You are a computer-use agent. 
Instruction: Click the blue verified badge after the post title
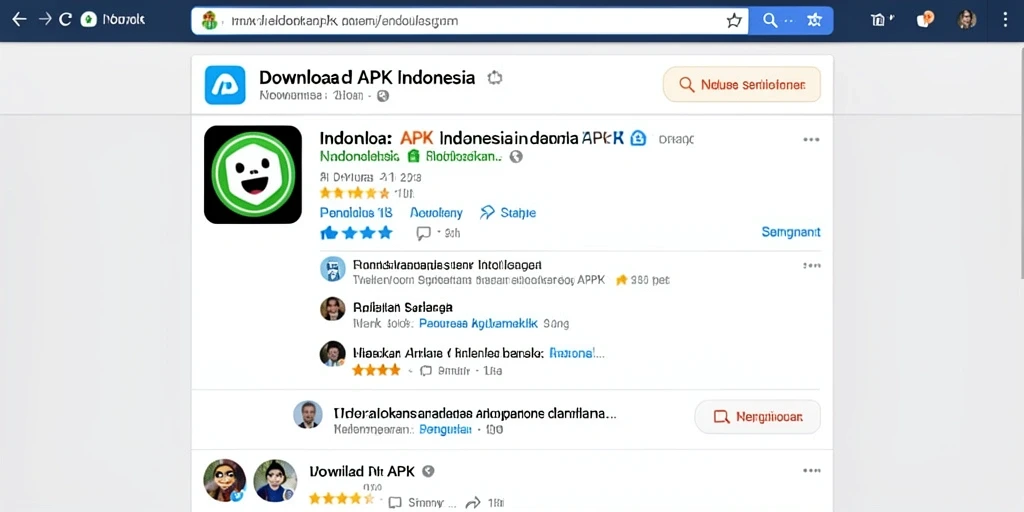(x=638, y=138)
